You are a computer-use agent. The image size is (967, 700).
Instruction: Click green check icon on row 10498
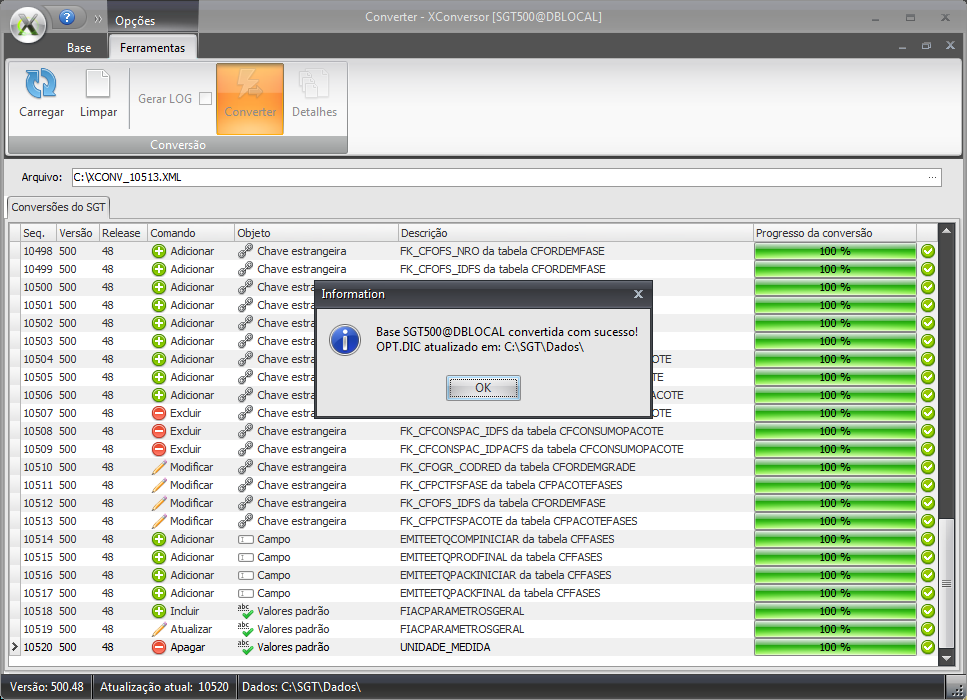[x=927, y=251]
